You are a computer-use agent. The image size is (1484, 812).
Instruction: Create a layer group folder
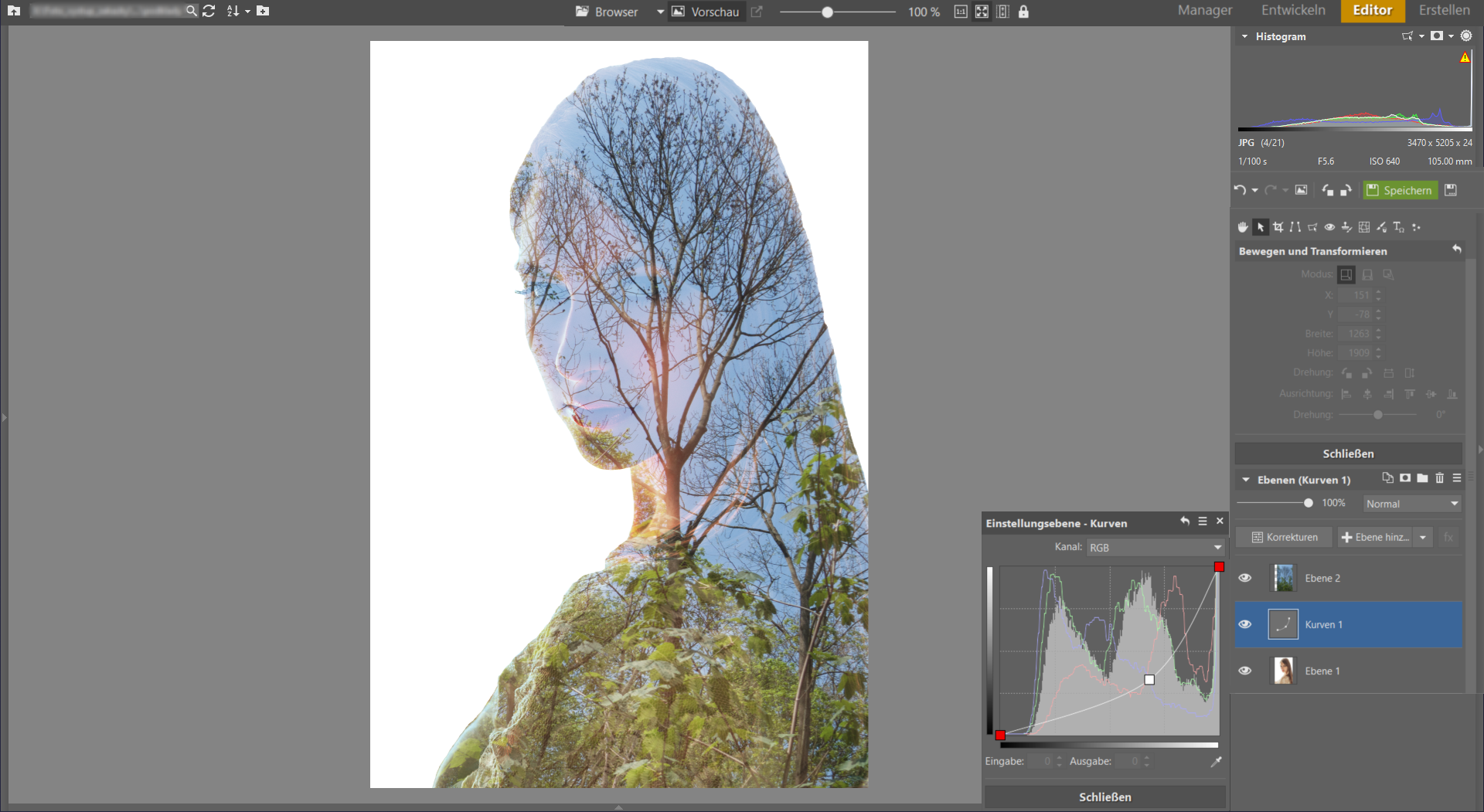1422,478
